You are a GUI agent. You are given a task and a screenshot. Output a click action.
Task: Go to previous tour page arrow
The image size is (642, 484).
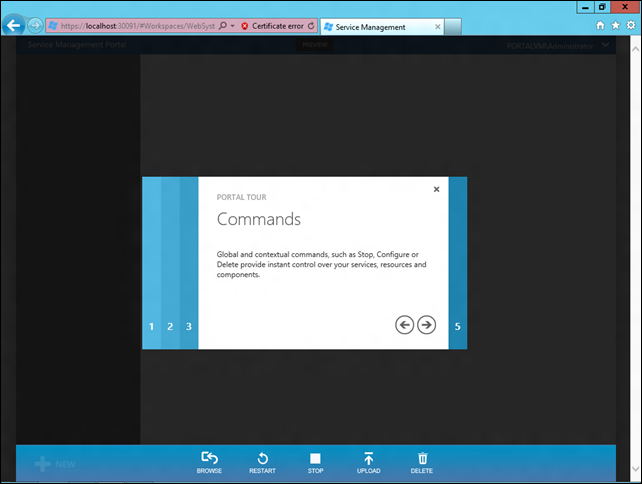(x=404, y=324)
